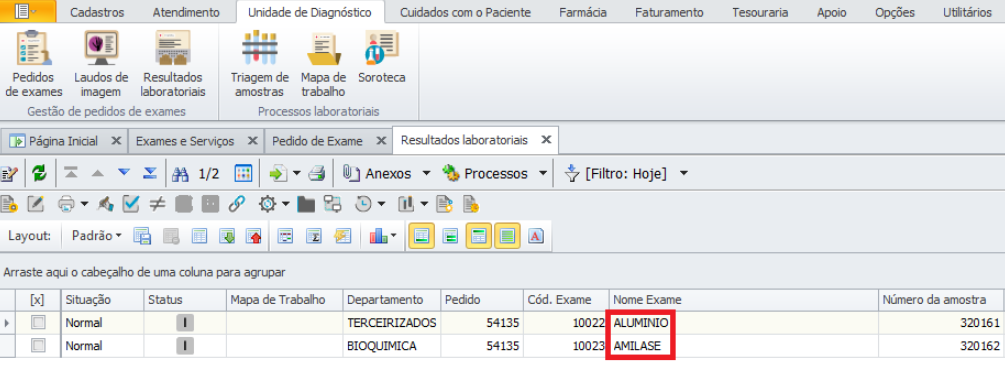
Task: Switch to Página Inicial tab
Action: point(63,140)
